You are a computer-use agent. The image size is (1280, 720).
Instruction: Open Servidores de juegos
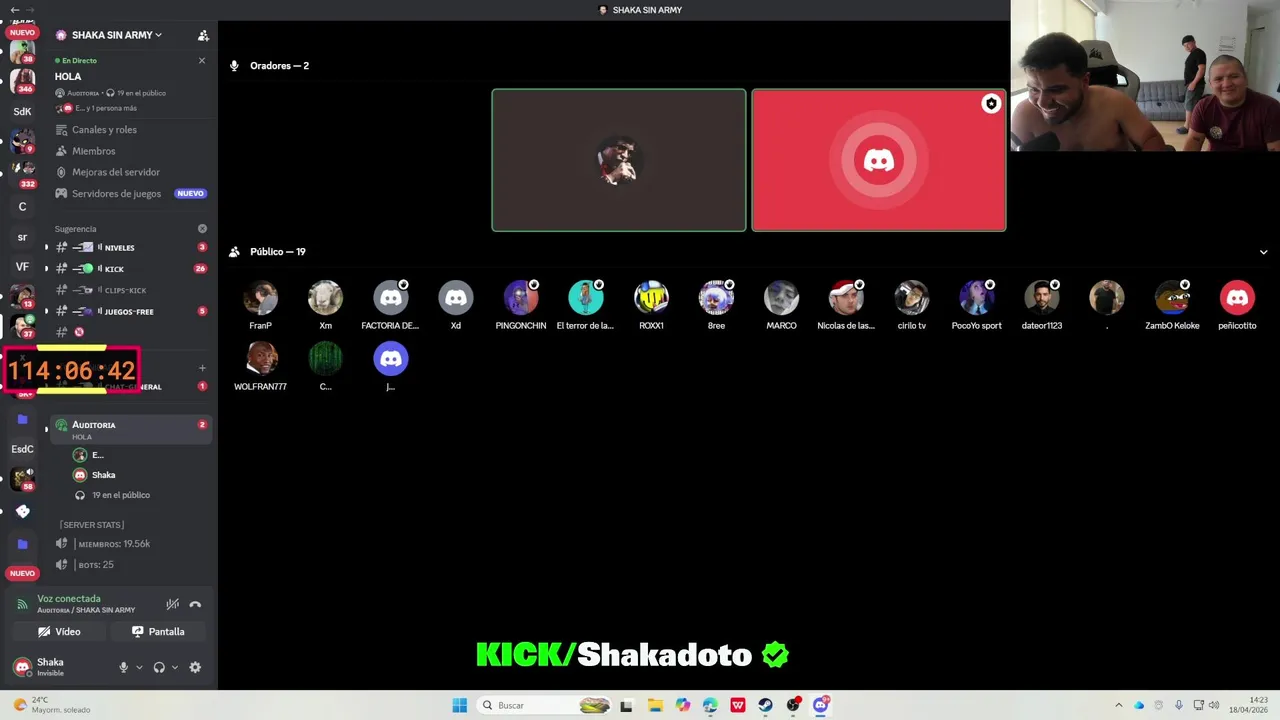tap(116, 194)
